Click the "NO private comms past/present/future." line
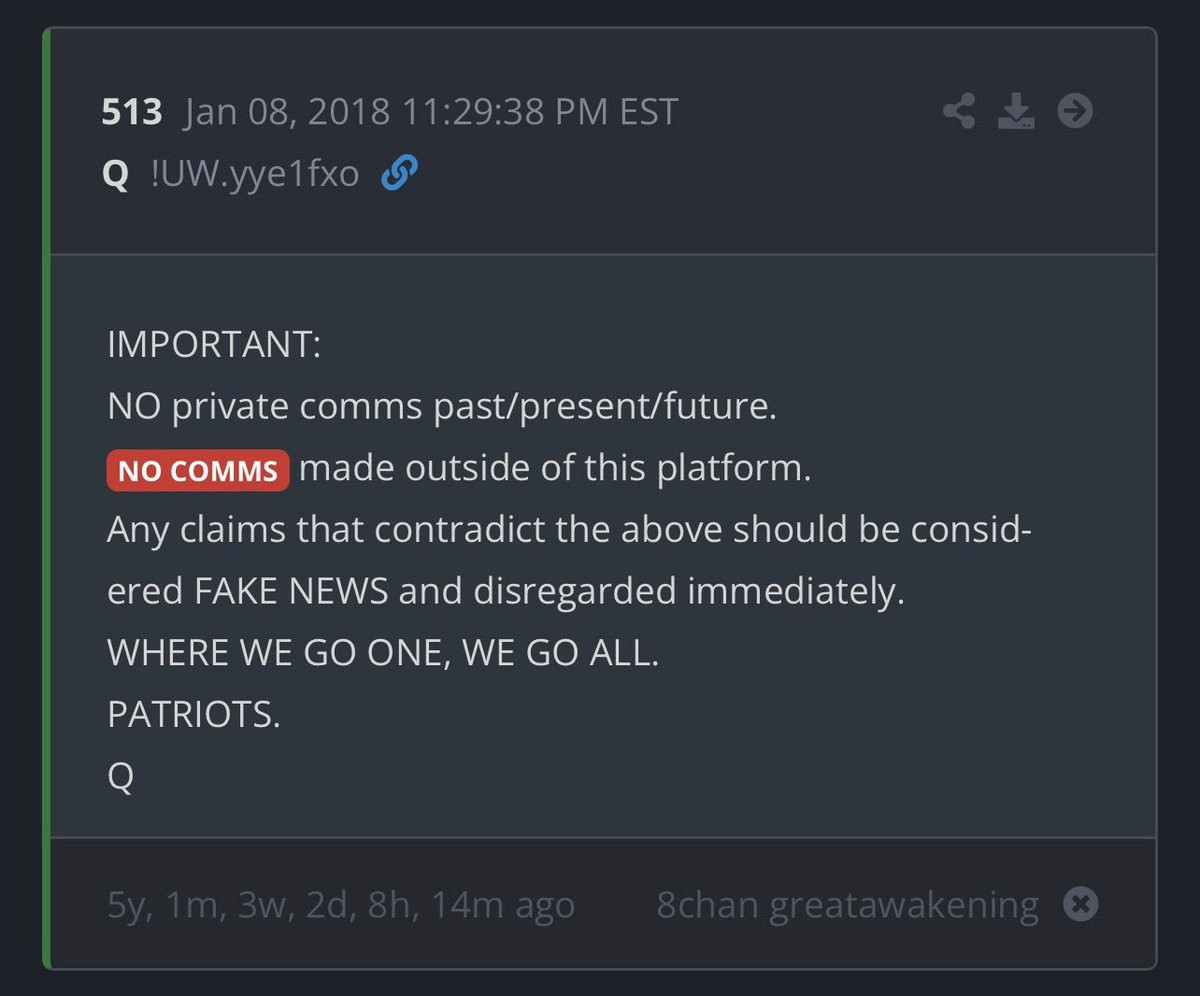 tap(441, 407)
